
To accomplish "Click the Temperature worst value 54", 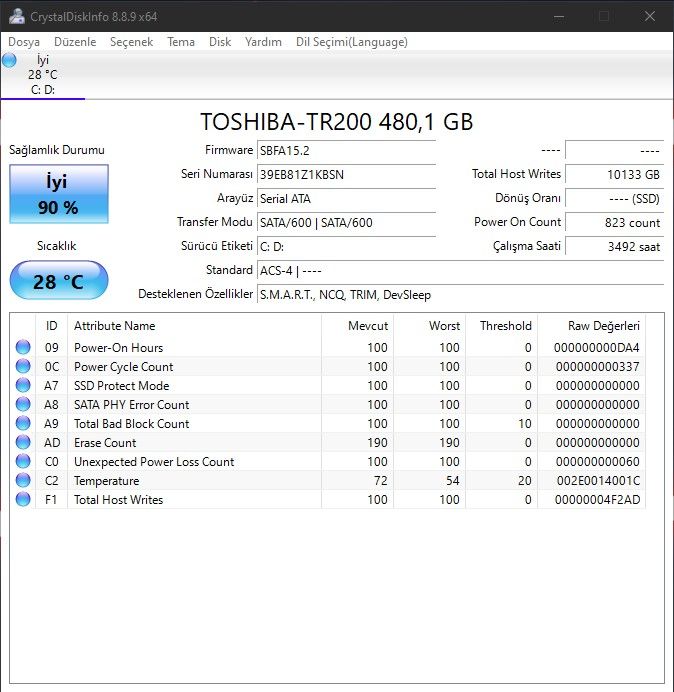I will (452, 481).
